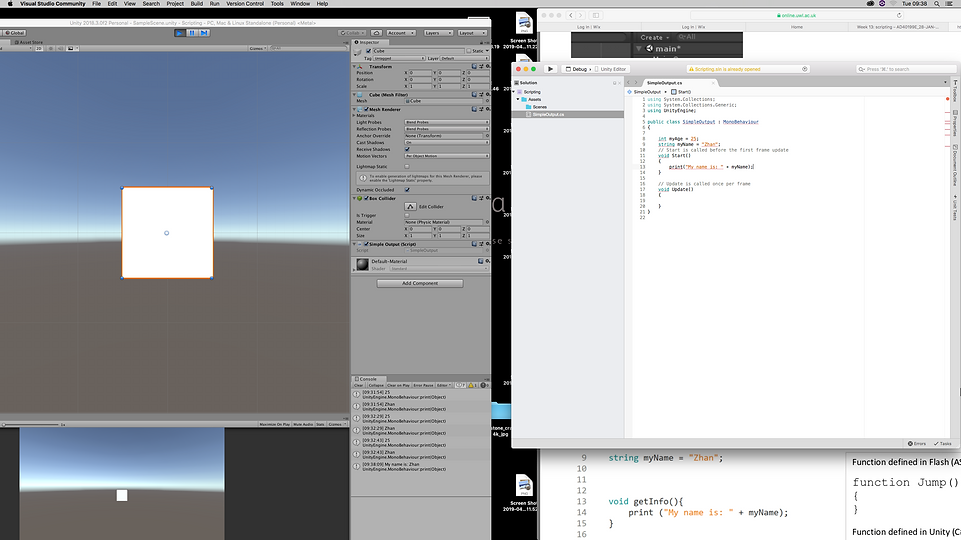Toggle the Cube active checkbox
961x540 pixels.
368,50
